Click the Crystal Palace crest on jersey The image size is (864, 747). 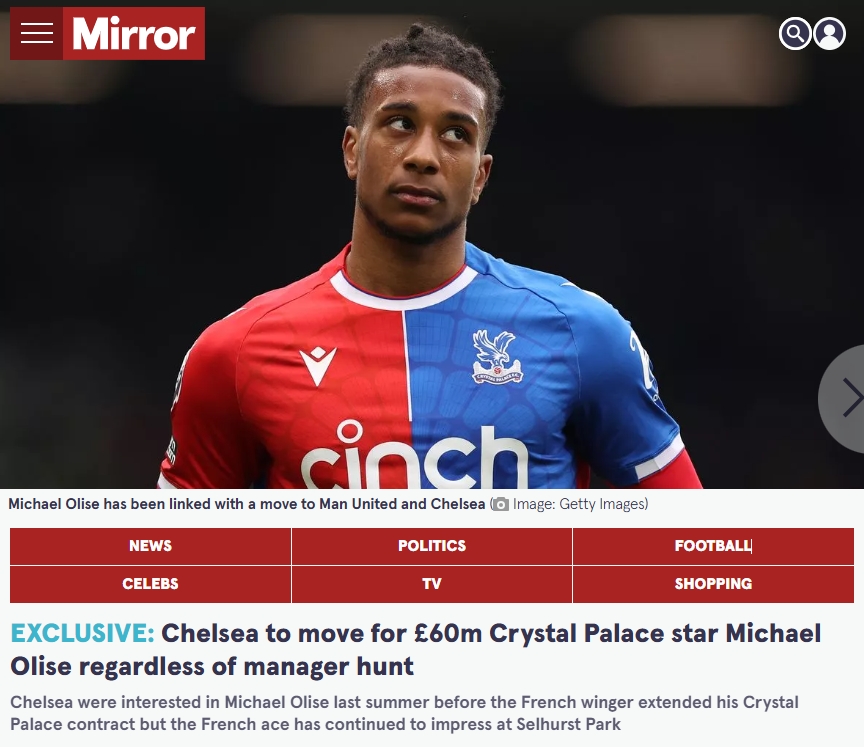(x=496, y=356)
